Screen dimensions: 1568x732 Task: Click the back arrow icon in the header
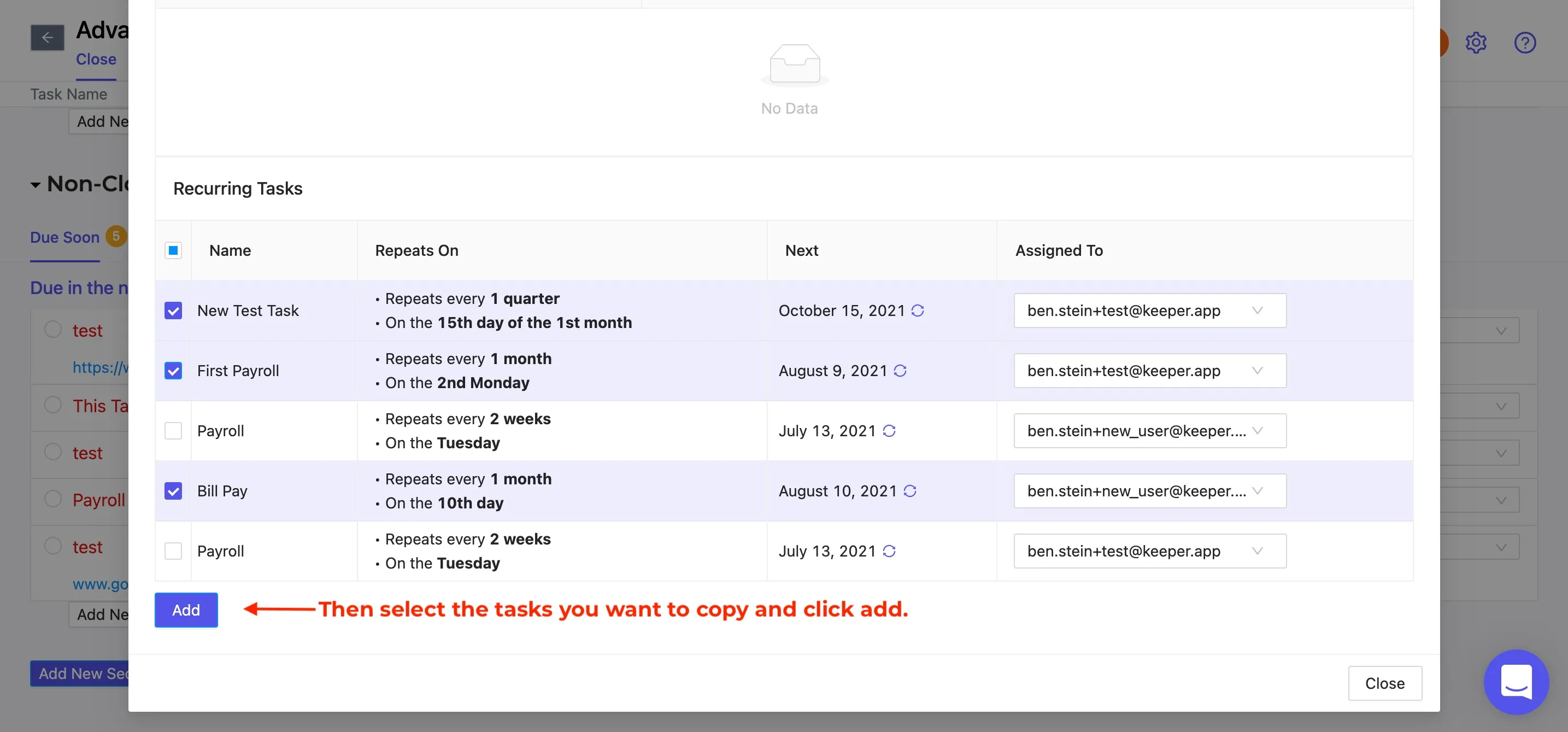pyautogui.click(x=48, y=38)
